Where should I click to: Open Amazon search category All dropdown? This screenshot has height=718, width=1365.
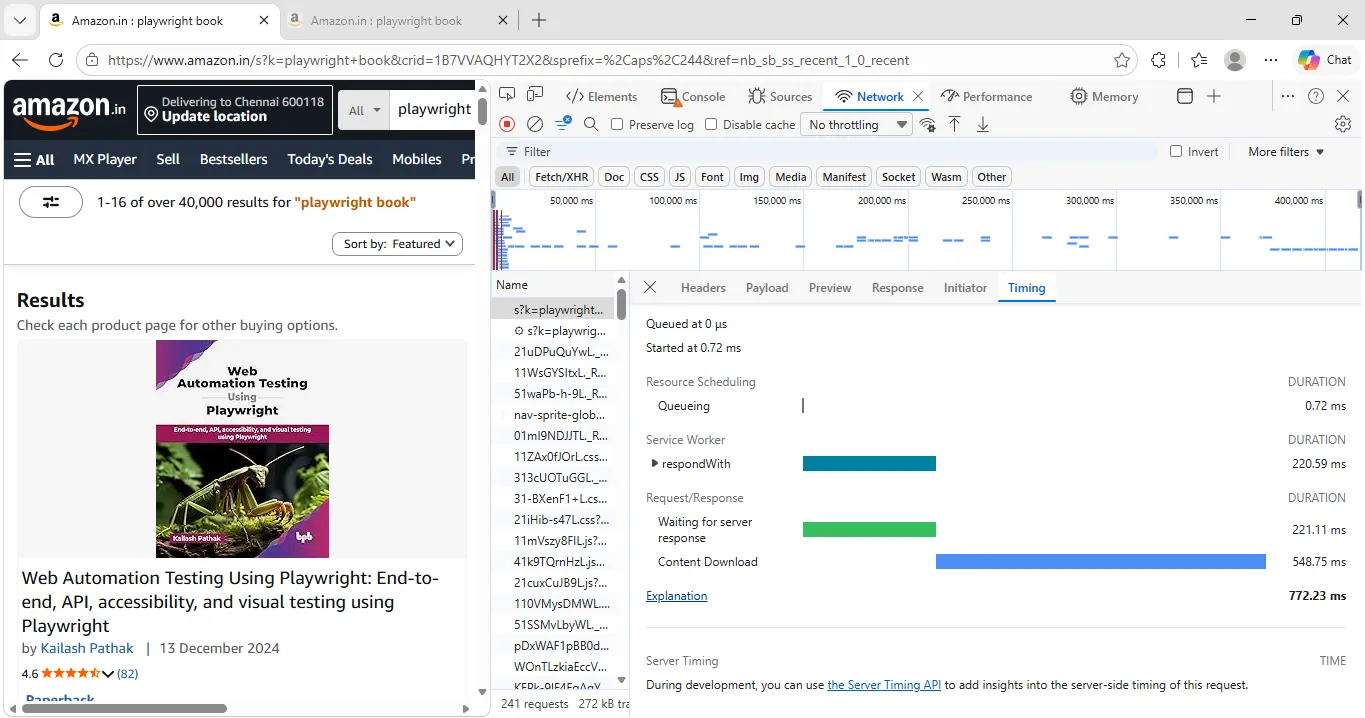[363, 110]
